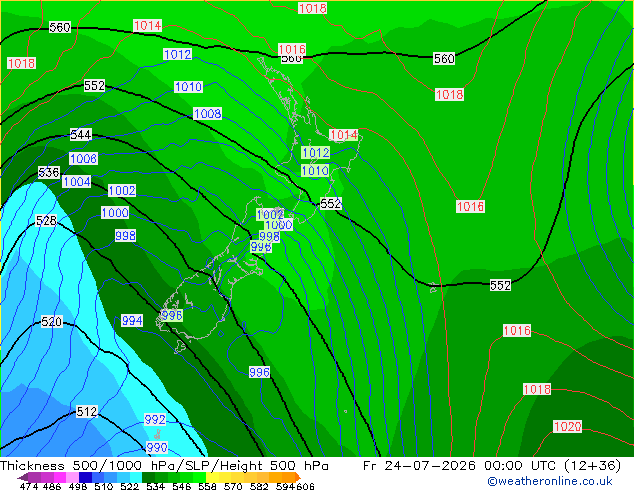Screen dimensions: 634x490
Task: Click the blue 1010 label over North Island
Action: click(x=315, y=171)
